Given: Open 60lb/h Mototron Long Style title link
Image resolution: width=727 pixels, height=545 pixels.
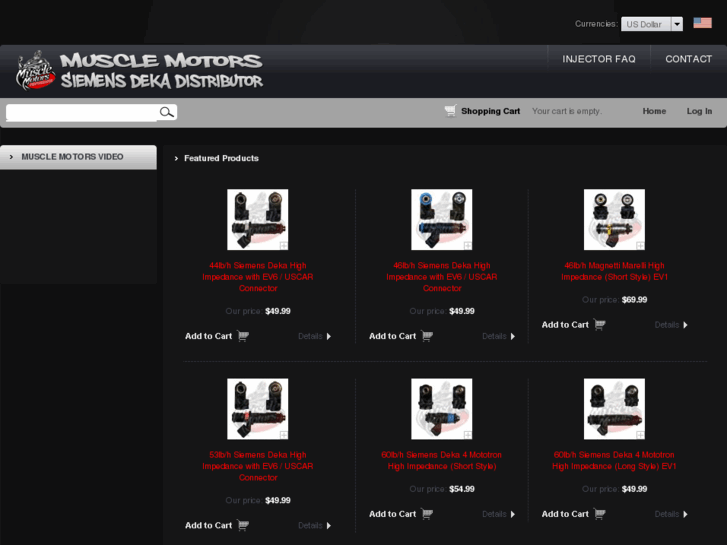Looking at the screenshot, I should tap(614, 461).
